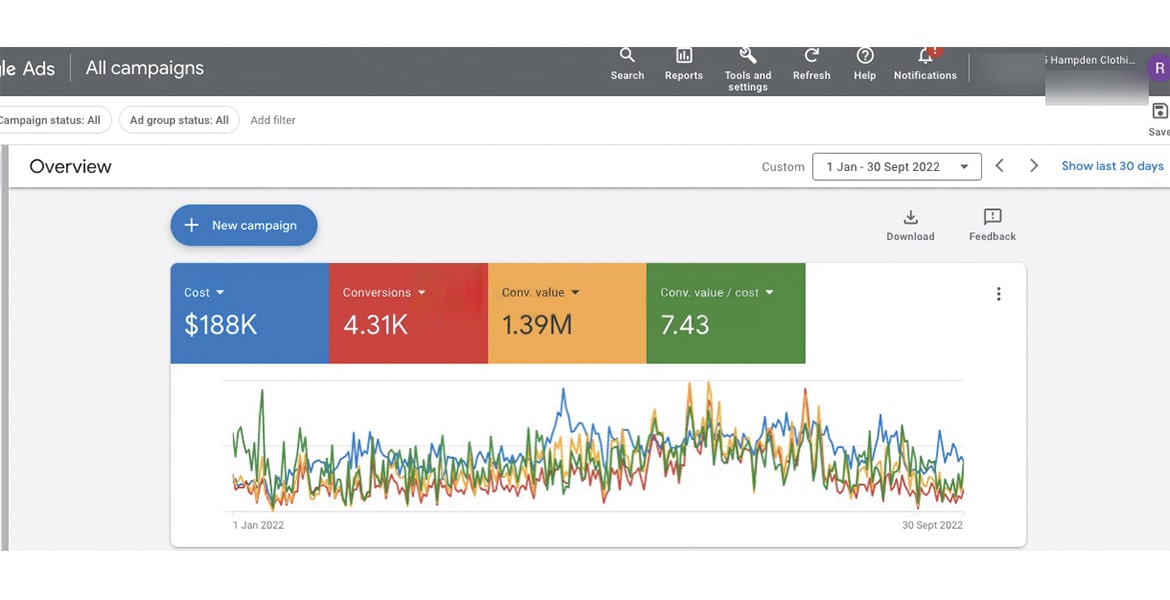Open the Notifications bell
1170x600 pixels.
(x=925, y=57)
